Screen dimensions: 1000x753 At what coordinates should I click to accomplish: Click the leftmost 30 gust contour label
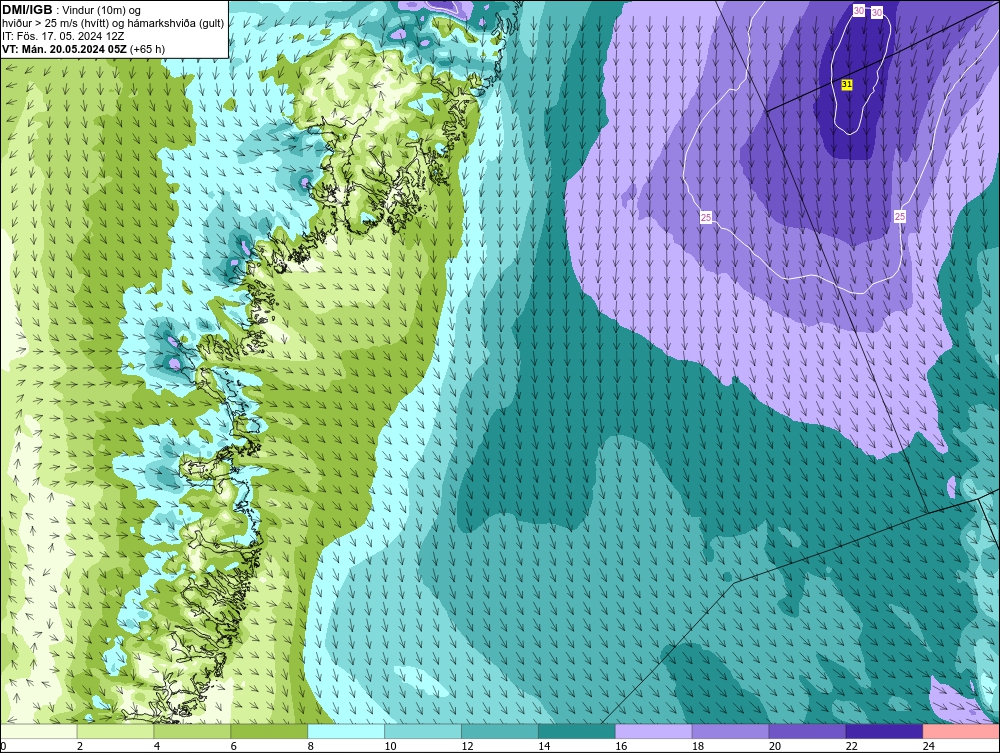point(858,10)
